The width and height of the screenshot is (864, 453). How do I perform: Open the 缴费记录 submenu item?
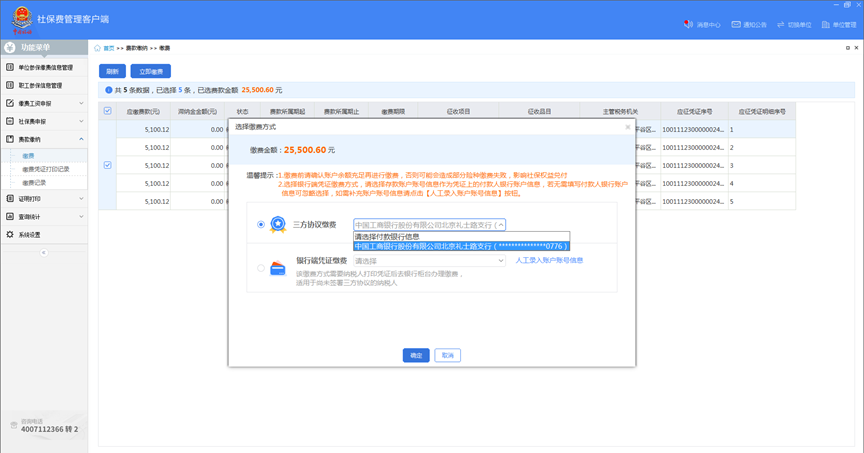pyautogui.click(x=34, y=182)
